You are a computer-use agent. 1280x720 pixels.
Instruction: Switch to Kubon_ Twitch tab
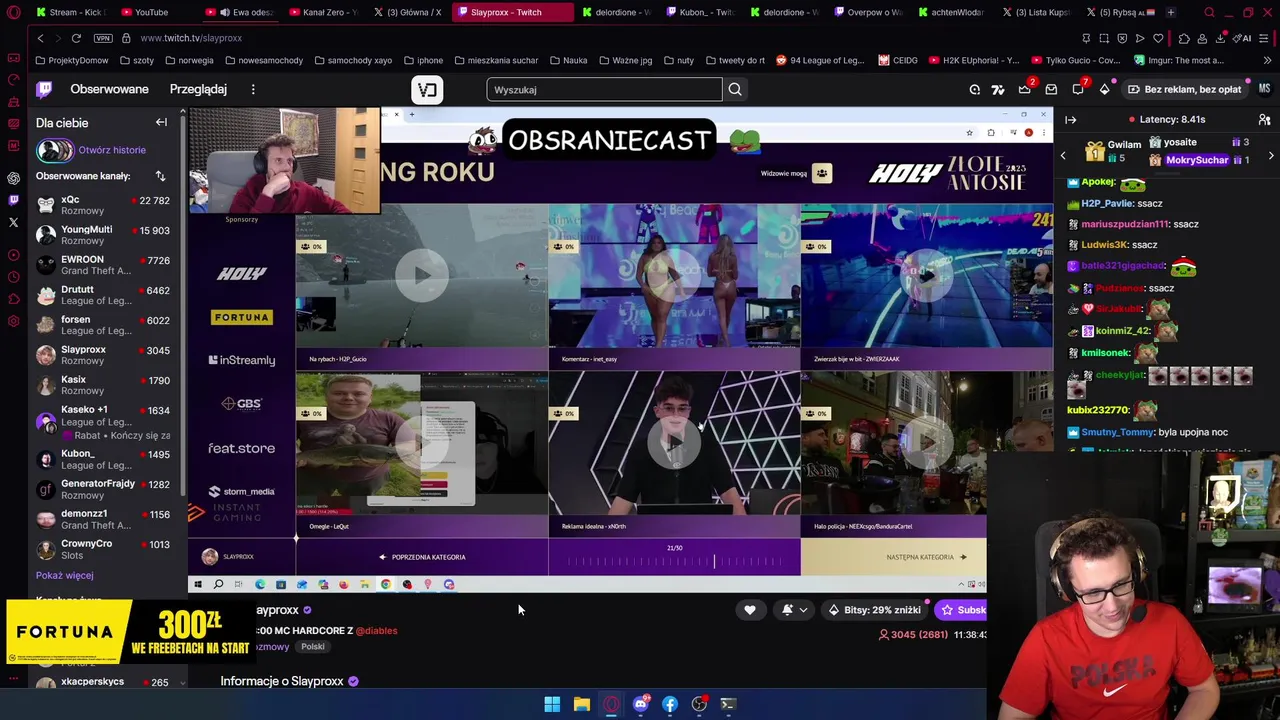point(700,12)
